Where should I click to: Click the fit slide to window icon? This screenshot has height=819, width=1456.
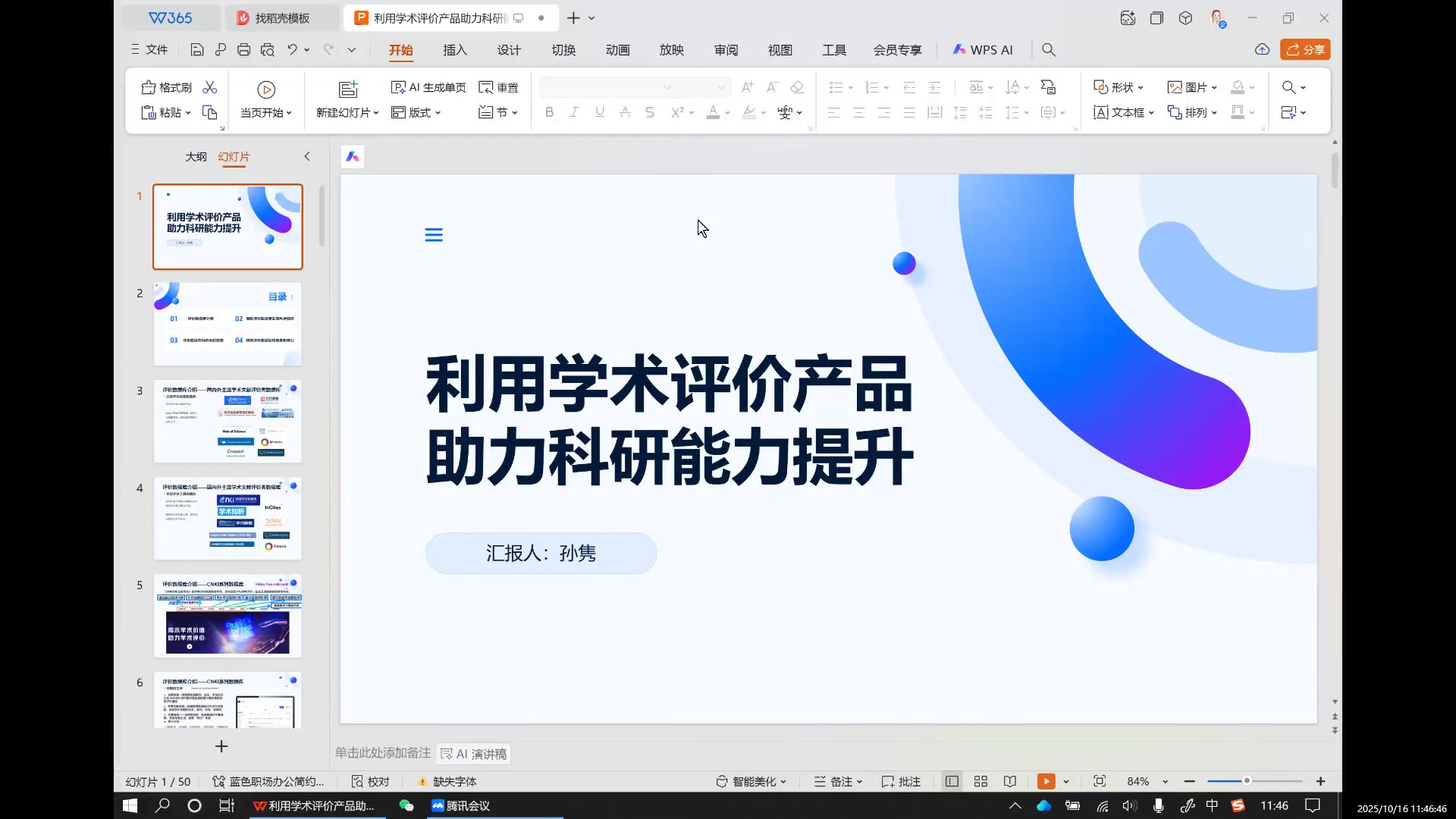click(x=1100, y=782)
